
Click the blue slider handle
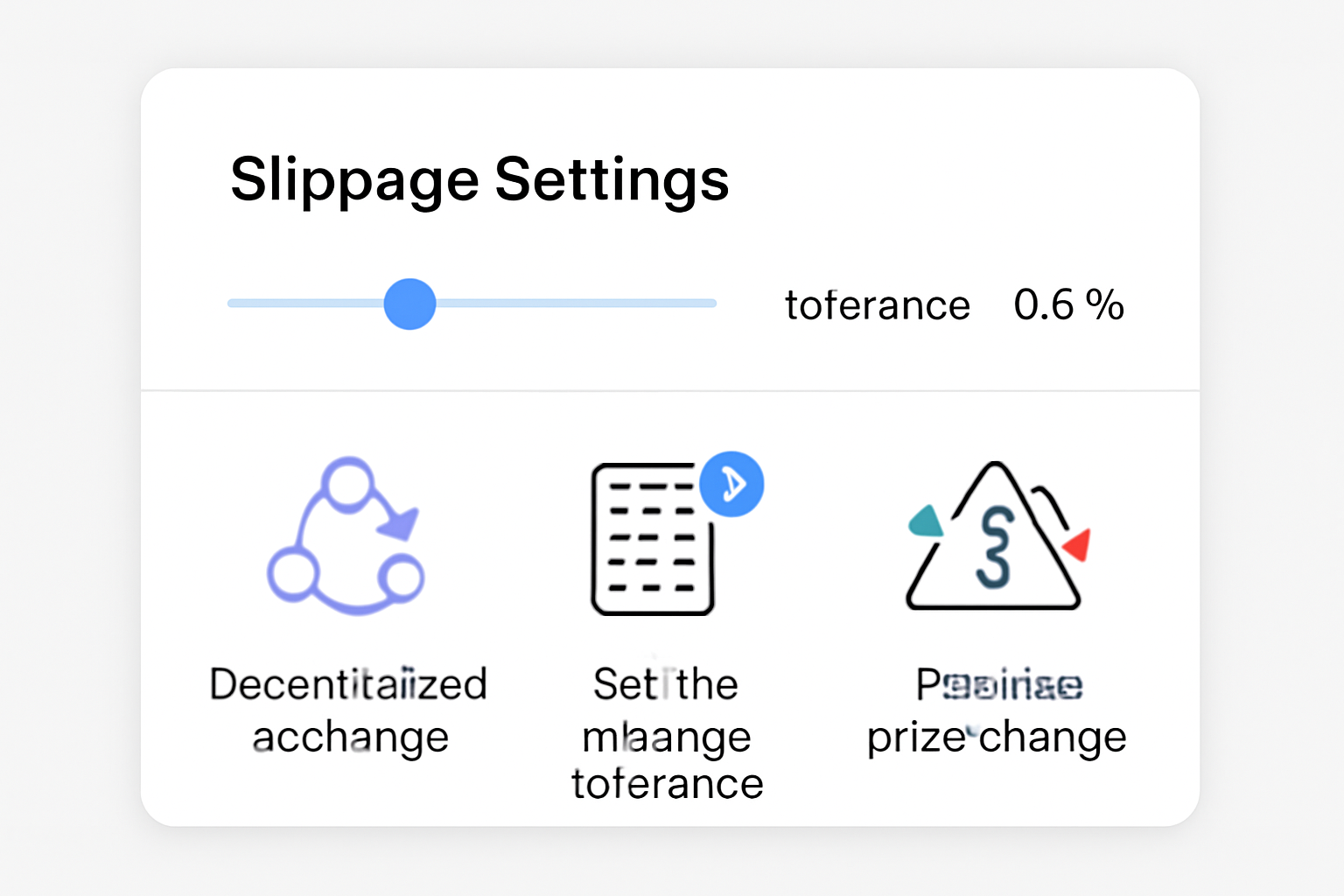click(x=409, y=304)
